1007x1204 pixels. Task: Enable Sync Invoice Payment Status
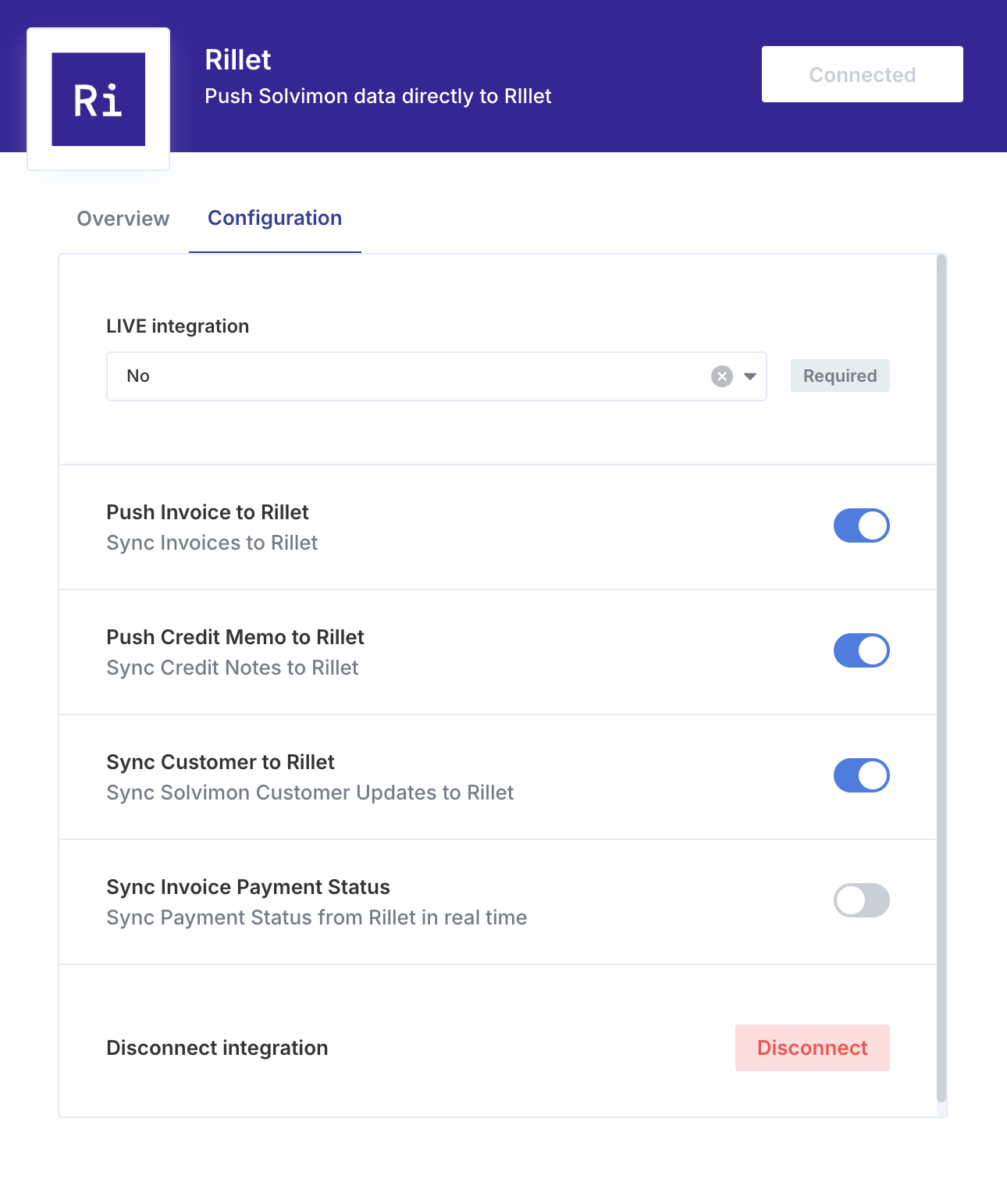tap(862, 900)
